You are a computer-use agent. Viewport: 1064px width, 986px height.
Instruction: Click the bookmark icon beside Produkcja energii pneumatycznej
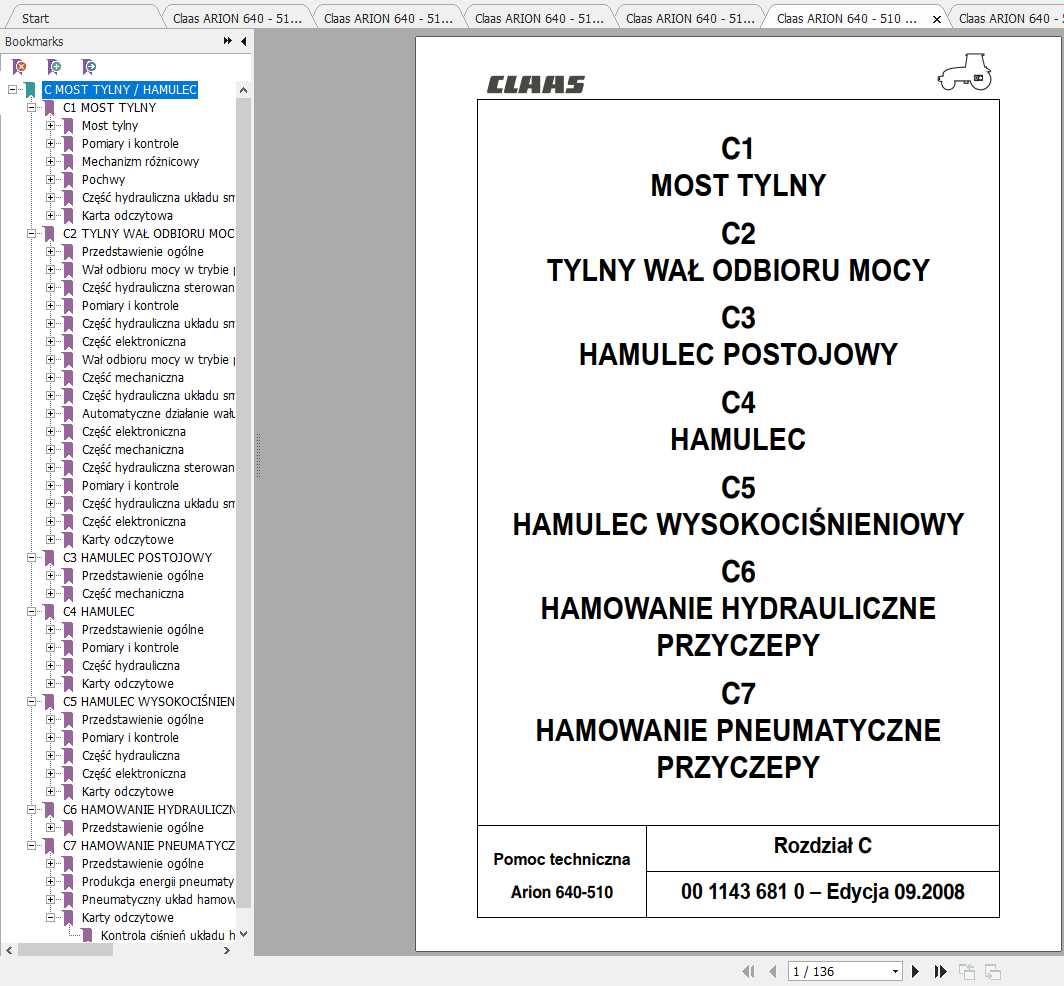[x=69, y=881]
